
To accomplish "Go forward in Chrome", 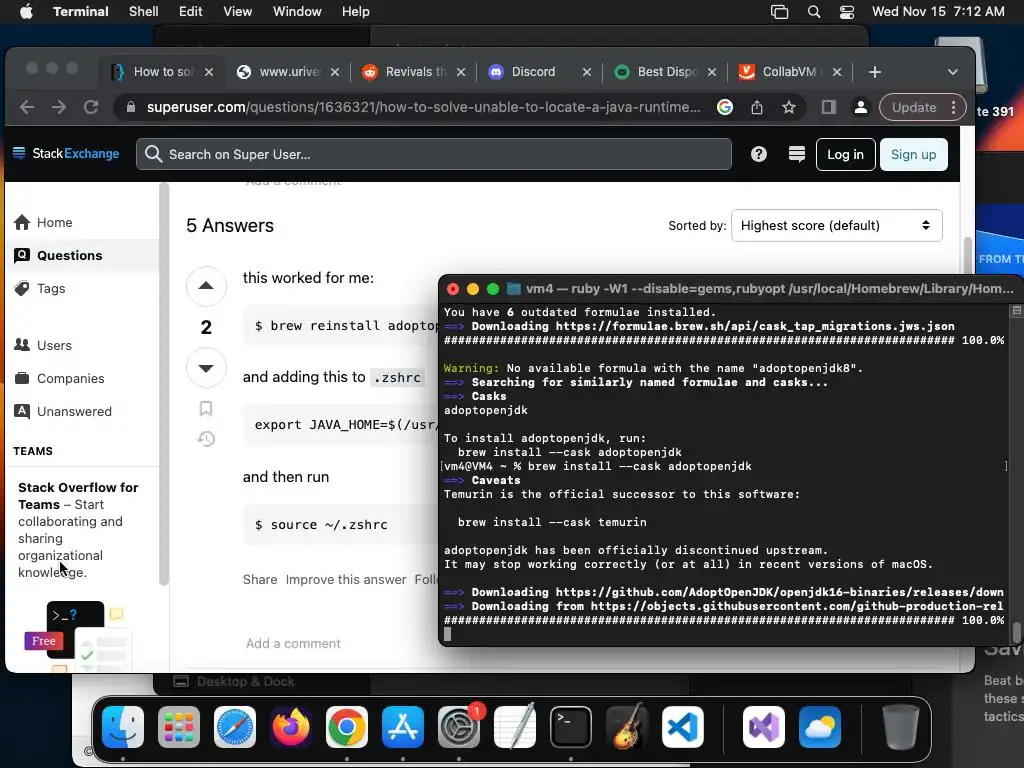I will click(x=59, y=107).
